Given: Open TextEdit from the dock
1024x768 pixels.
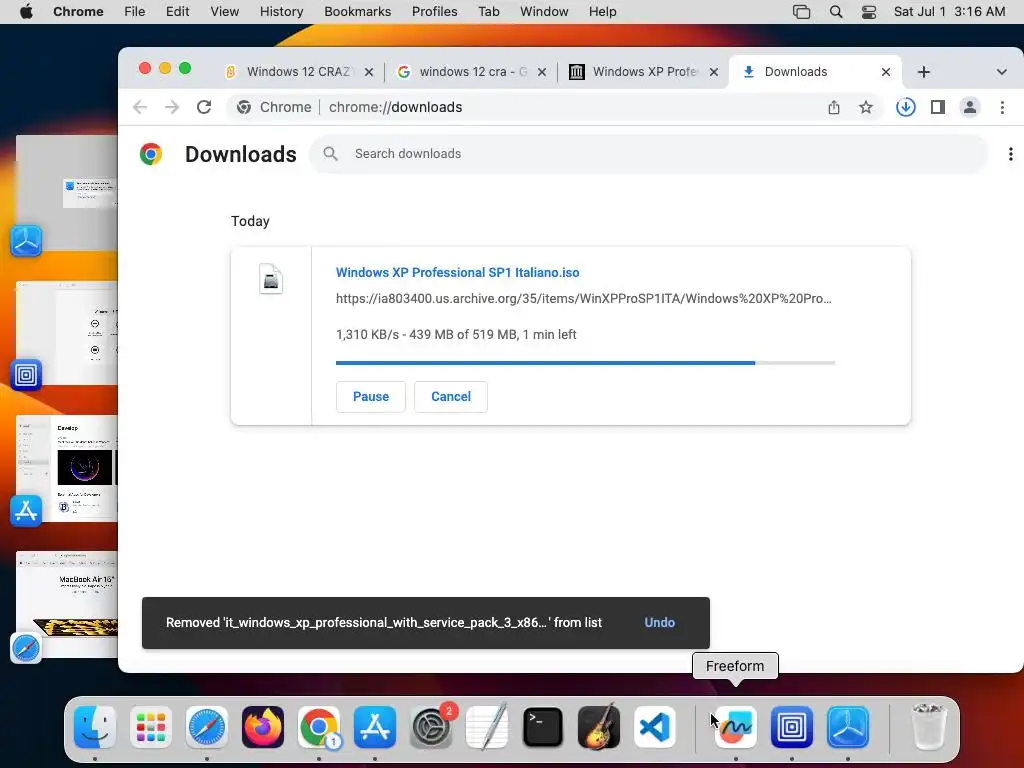Looking at the screenshot, I should [x=487, y=727].
